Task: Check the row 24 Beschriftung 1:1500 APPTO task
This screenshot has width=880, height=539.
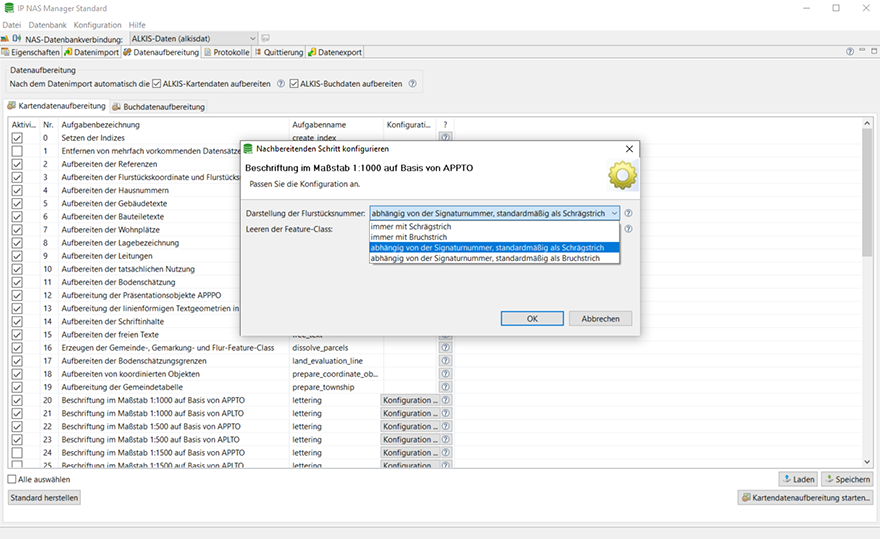Action: pyautogui.click(x=17, y=453)
